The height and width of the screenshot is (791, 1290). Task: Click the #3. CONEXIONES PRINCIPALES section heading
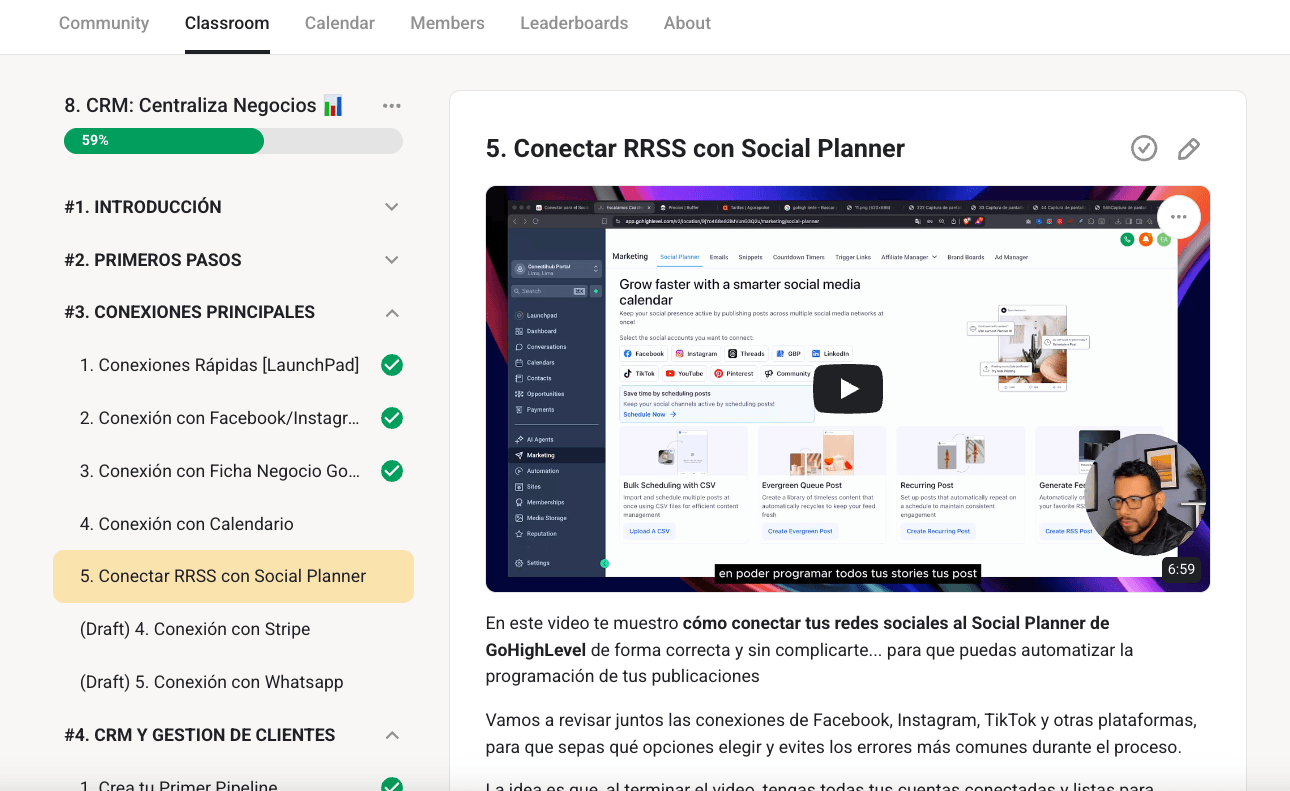190,312
